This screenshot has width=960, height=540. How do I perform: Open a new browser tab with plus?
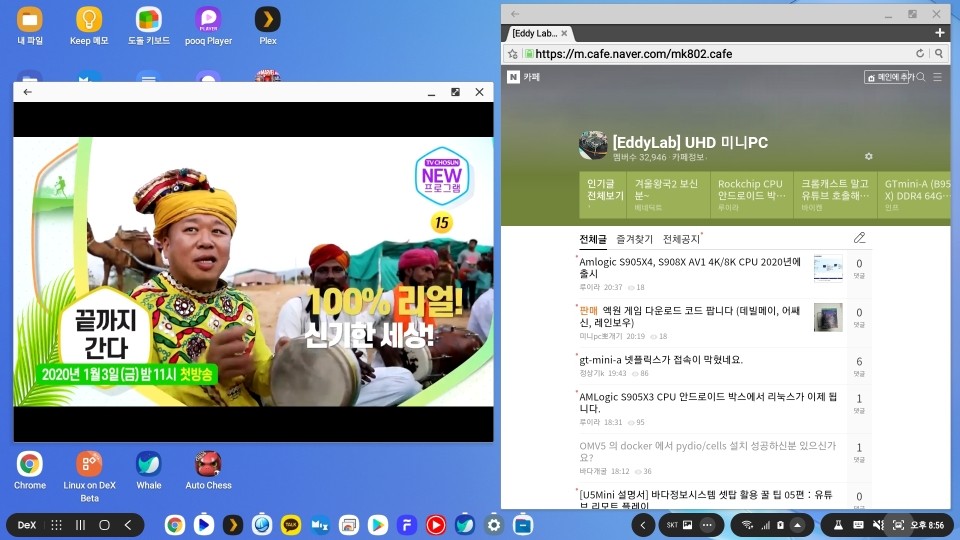click(x=940, y=32)
